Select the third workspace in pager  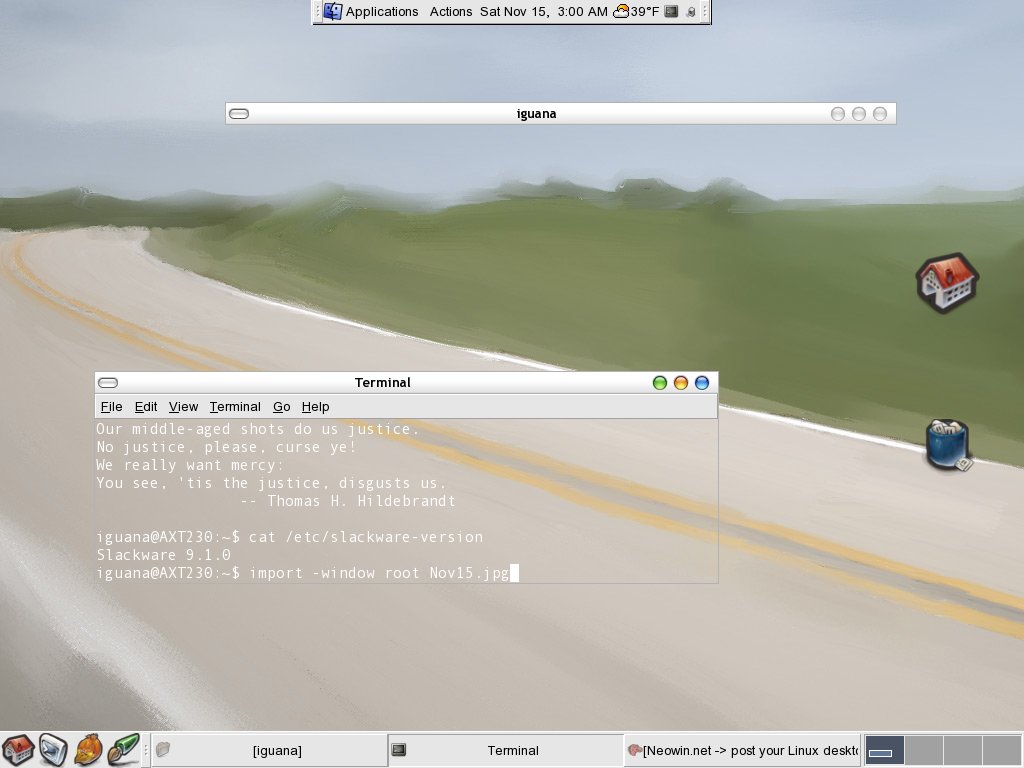pos(963,750)
